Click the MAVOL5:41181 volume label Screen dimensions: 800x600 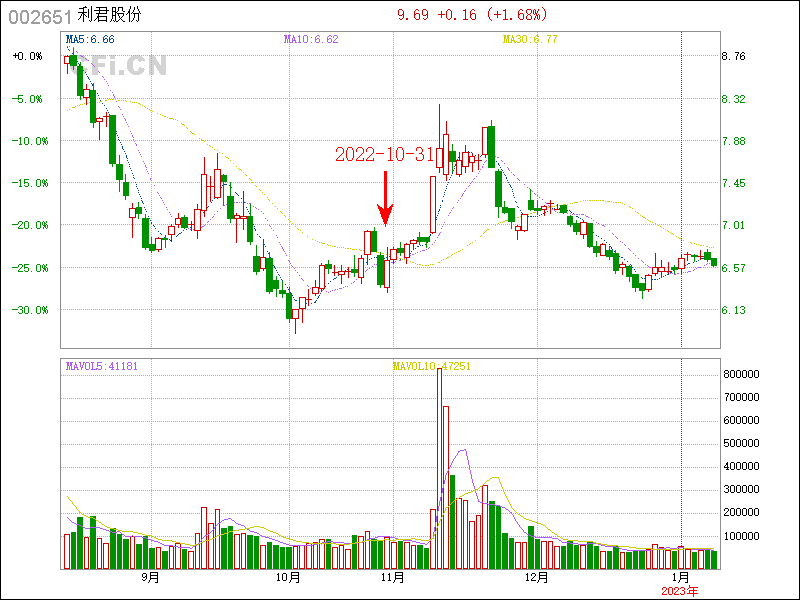click(101, 366)
